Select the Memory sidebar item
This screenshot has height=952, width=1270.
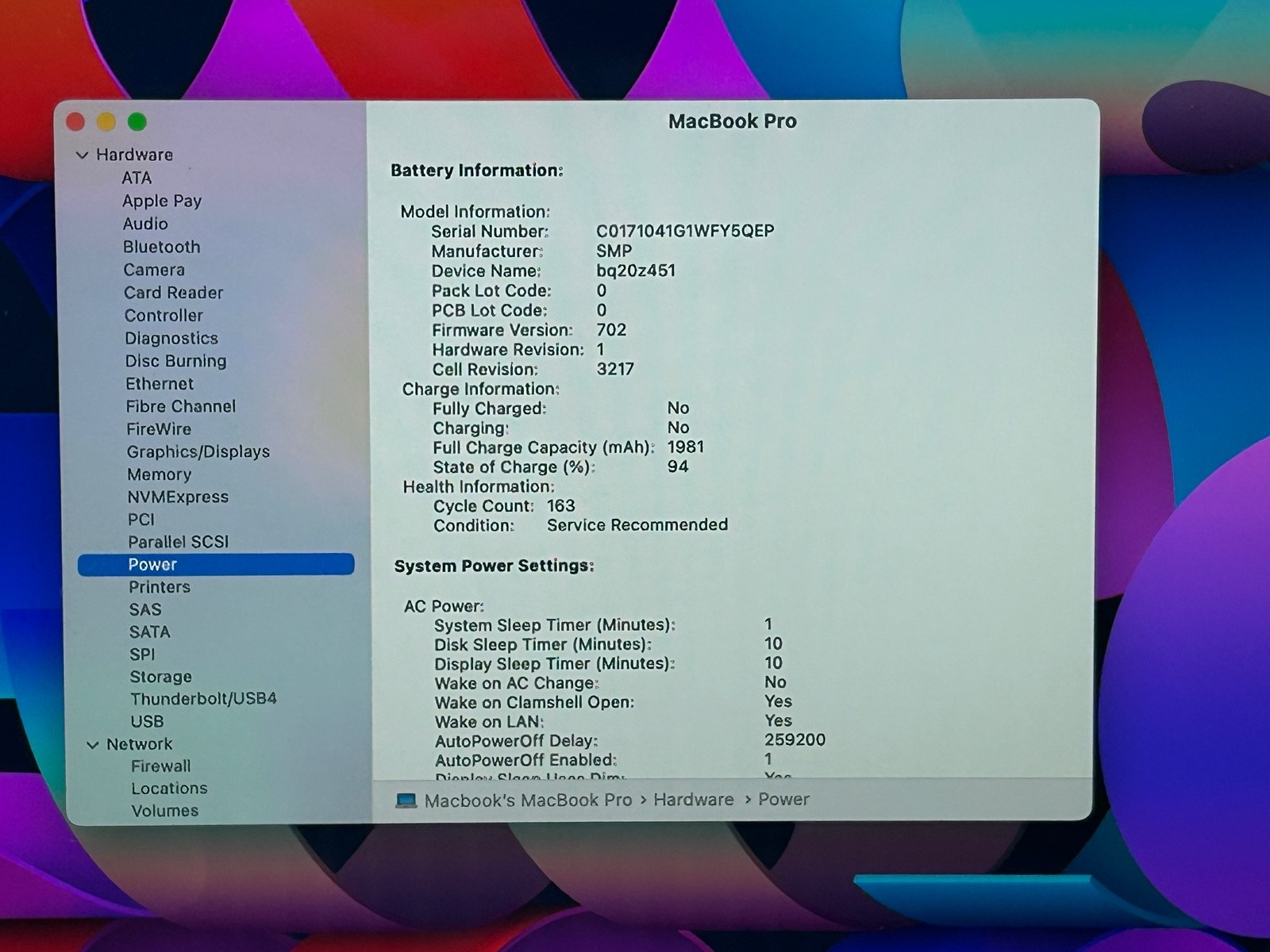[x=159, y=474]
